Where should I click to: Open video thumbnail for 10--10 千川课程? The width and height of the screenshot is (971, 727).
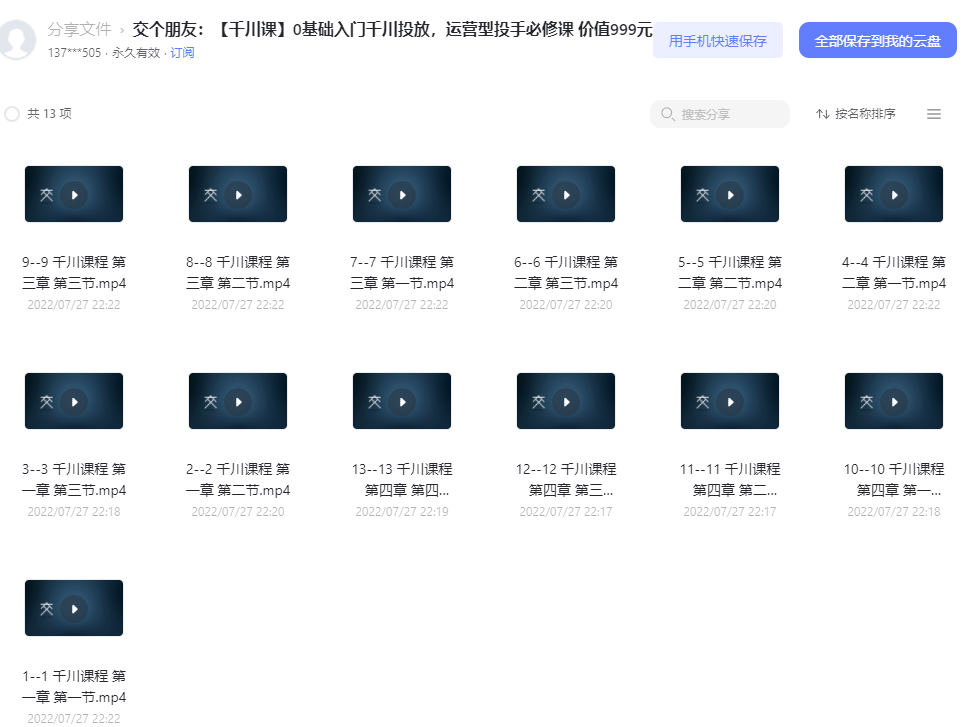point(894,401)
